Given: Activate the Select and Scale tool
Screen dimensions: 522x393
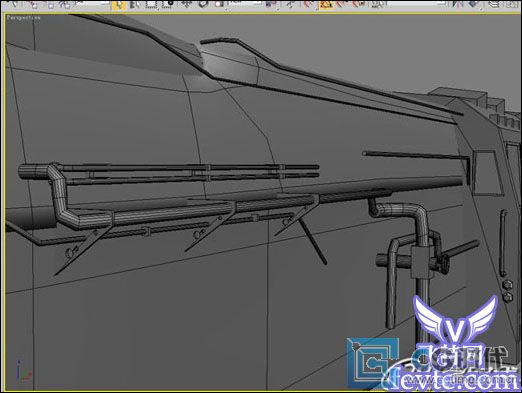Looking at the screenshot, I should click(219, 5).
